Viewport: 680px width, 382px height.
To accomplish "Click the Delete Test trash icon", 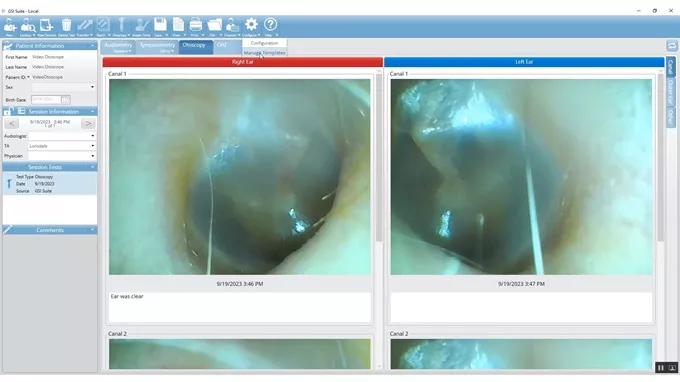I will [x=66, y=25].
